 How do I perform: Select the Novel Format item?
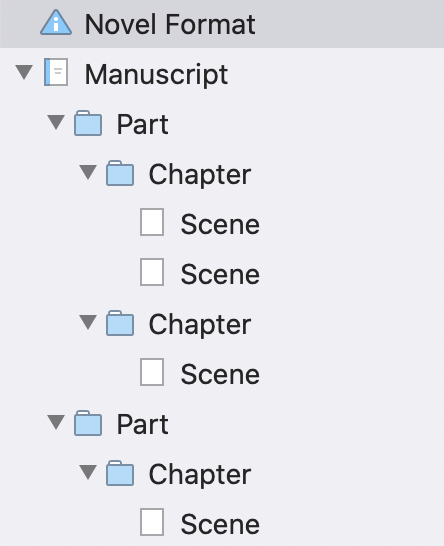point(222,24)
